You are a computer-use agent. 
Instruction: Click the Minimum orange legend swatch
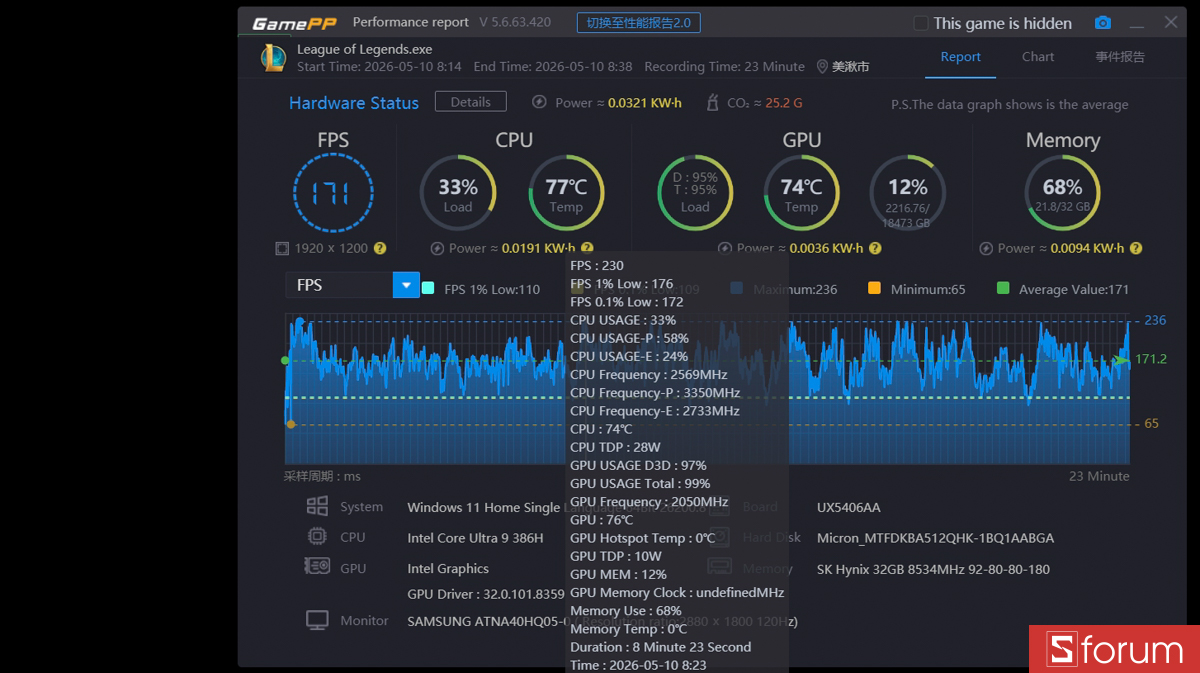pyautogui.click(x=874, y=288)
